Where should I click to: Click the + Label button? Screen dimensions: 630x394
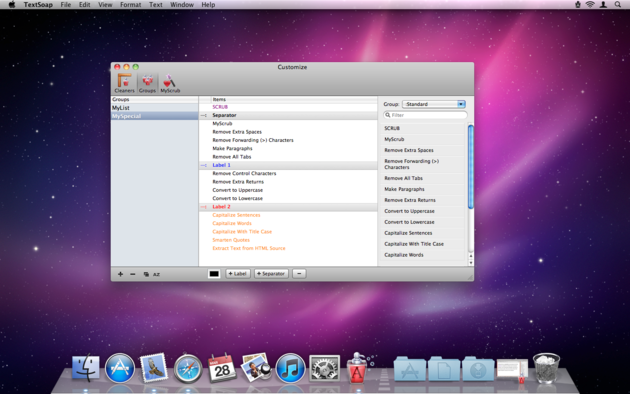click(237, 274)
